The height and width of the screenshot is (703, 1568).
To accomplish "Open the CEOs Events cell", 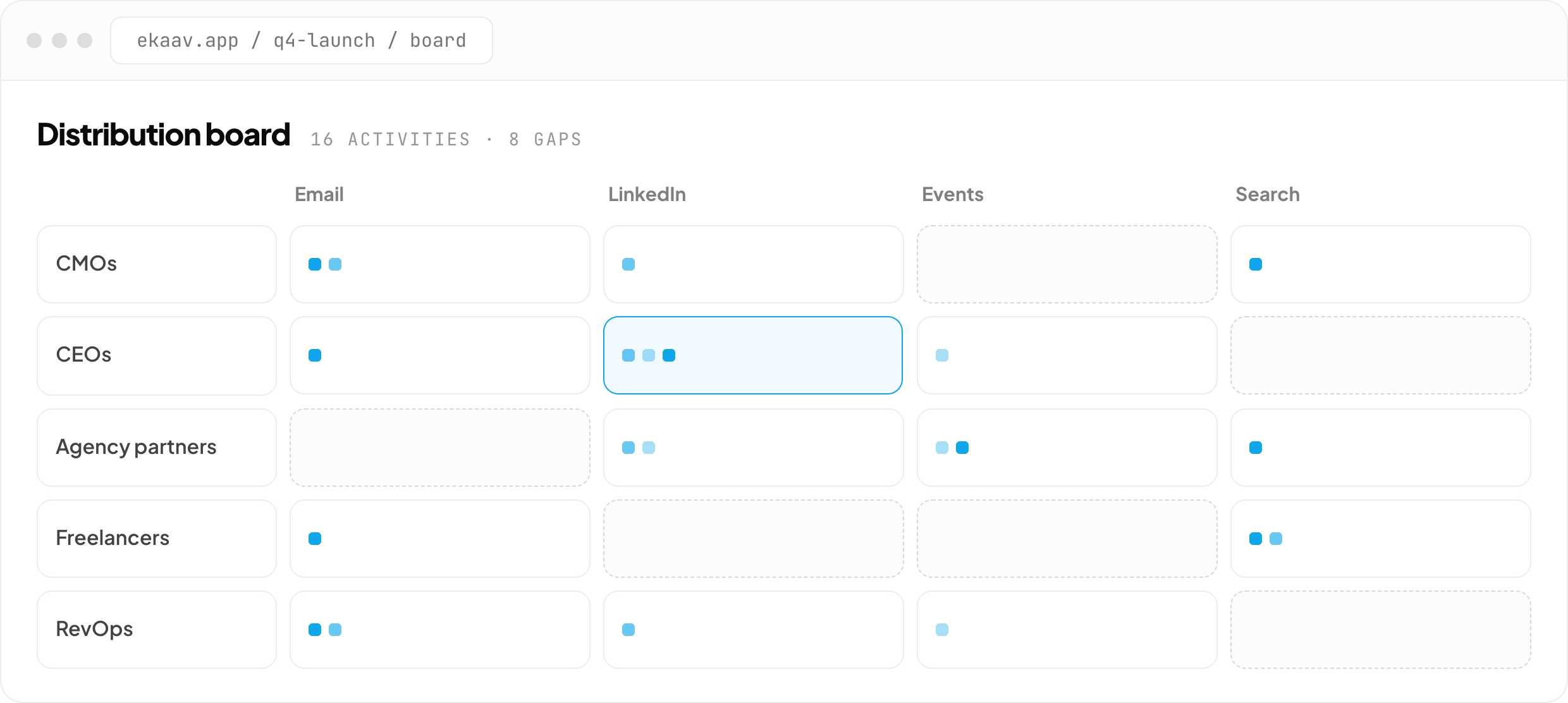I will 1067,355.
